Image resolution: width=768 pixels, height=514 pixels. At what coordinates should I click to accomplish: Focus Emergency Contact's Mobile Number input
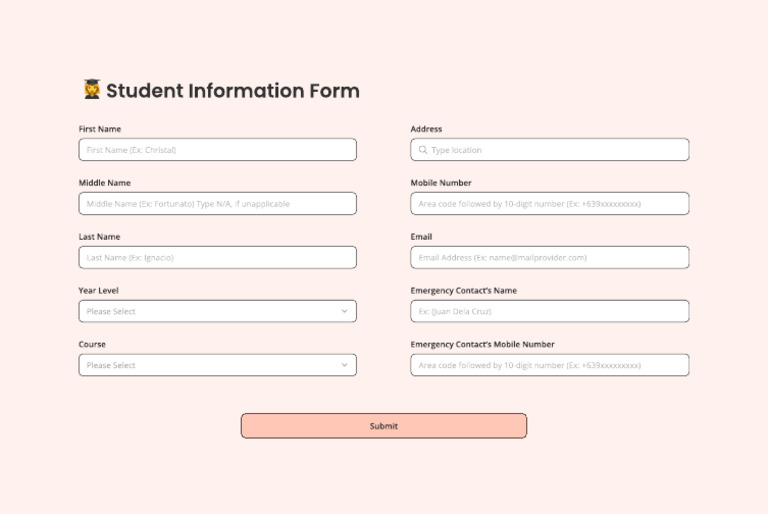pos(549,365)
